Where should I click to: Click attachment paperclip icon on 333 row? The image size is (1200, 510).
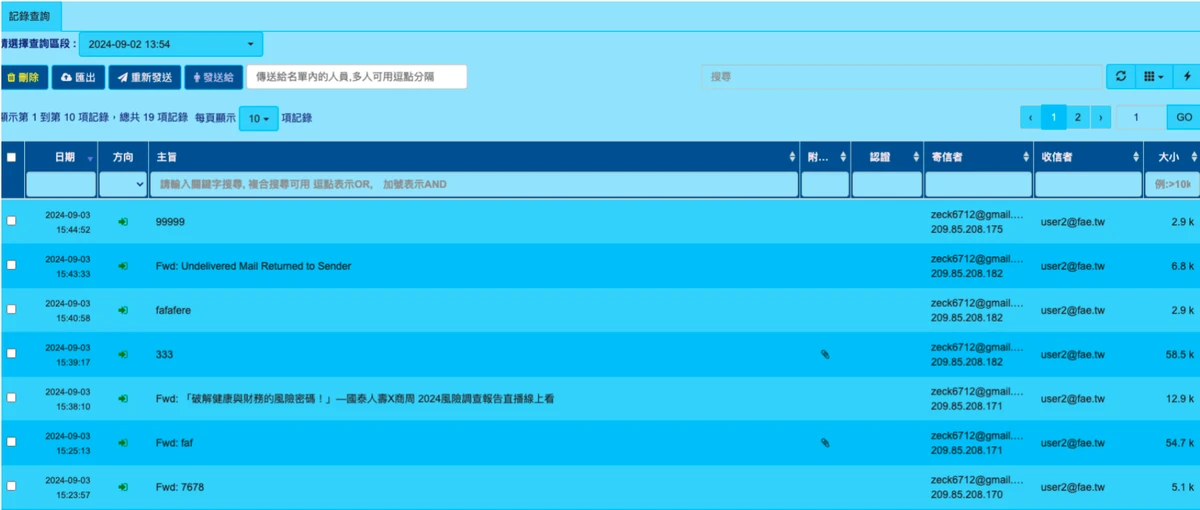(x=825, y=354)
